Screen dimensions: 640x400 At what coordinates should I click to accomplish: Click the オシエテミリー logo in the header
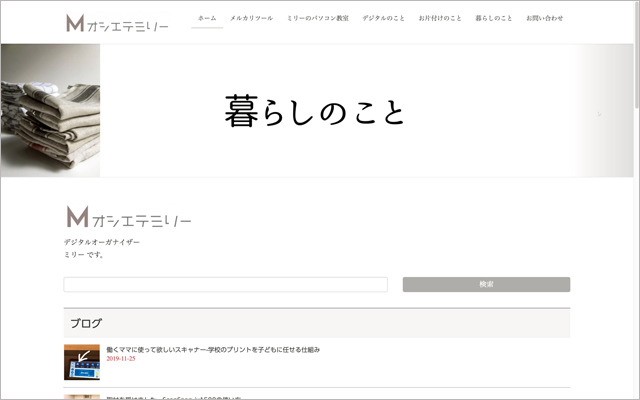(117, 23)
